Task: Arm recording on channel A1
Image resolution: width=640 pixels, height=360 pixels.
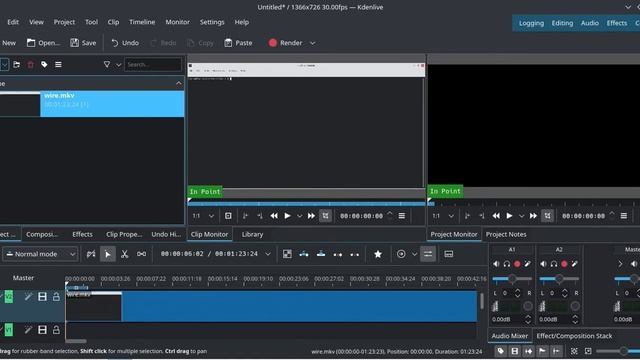Action: coord(517,264)
